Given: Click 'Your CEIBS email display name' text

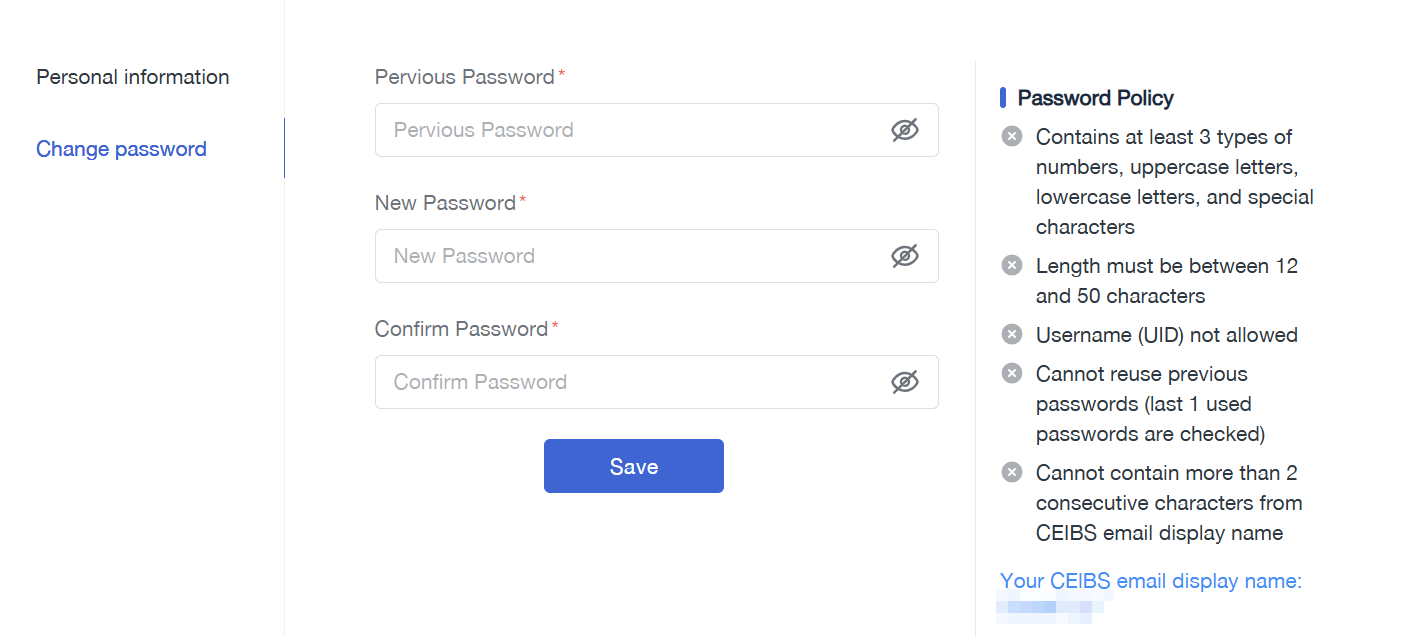Looking at the screenshot, I should (1151, 581).
